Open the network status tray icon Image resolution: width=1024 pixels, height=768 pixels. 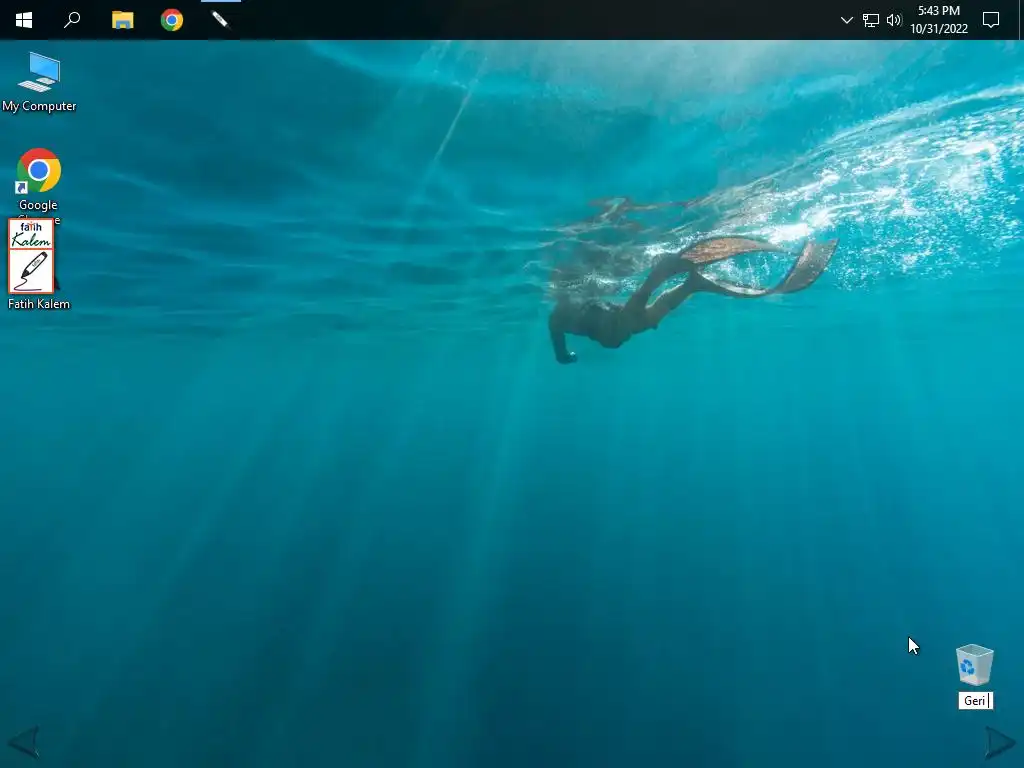[x=871, y=20]
